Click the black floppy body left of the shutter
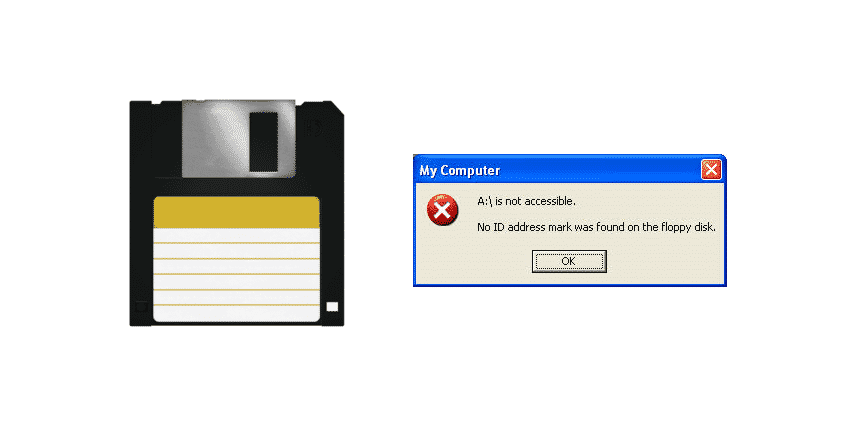Image resolution: width=845 pixels, height=423 pixels. click(155, 140)
